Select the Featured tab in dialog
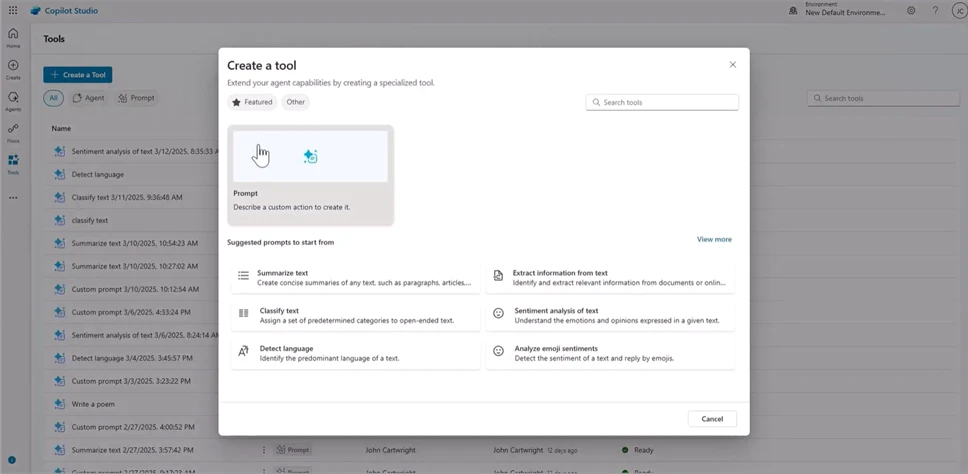This screenshot has height=474, width=968. 252,102
